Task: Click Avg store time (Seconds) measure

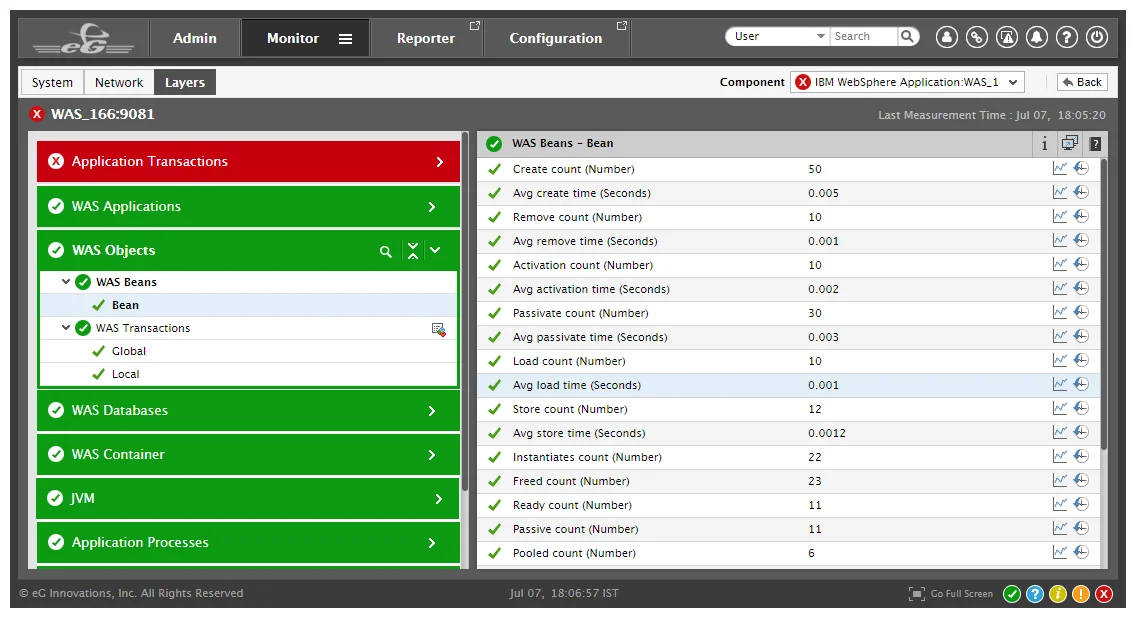Action: click(579, 433)
